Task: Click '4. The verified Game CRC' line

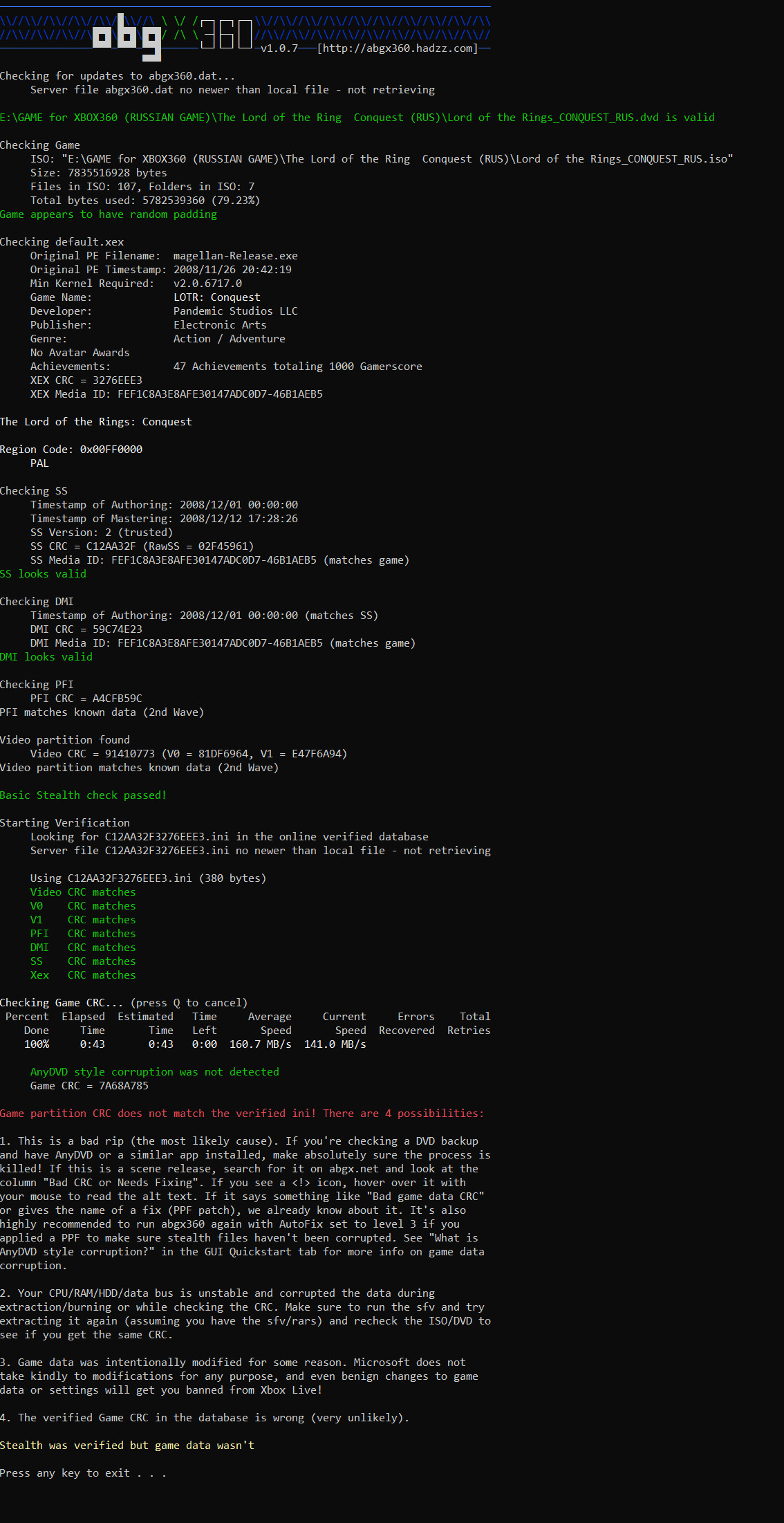Action: pos(205,1418)
